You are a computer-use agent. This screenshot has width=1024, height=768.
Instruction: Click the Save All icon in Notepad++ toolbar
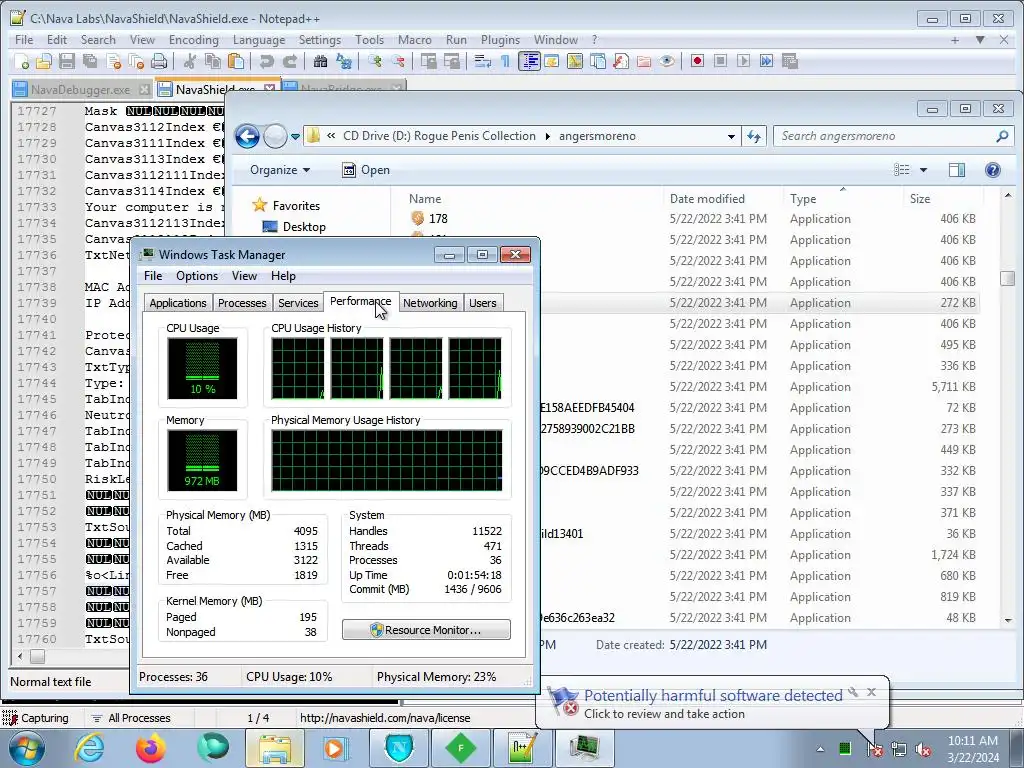click(89, 61)
